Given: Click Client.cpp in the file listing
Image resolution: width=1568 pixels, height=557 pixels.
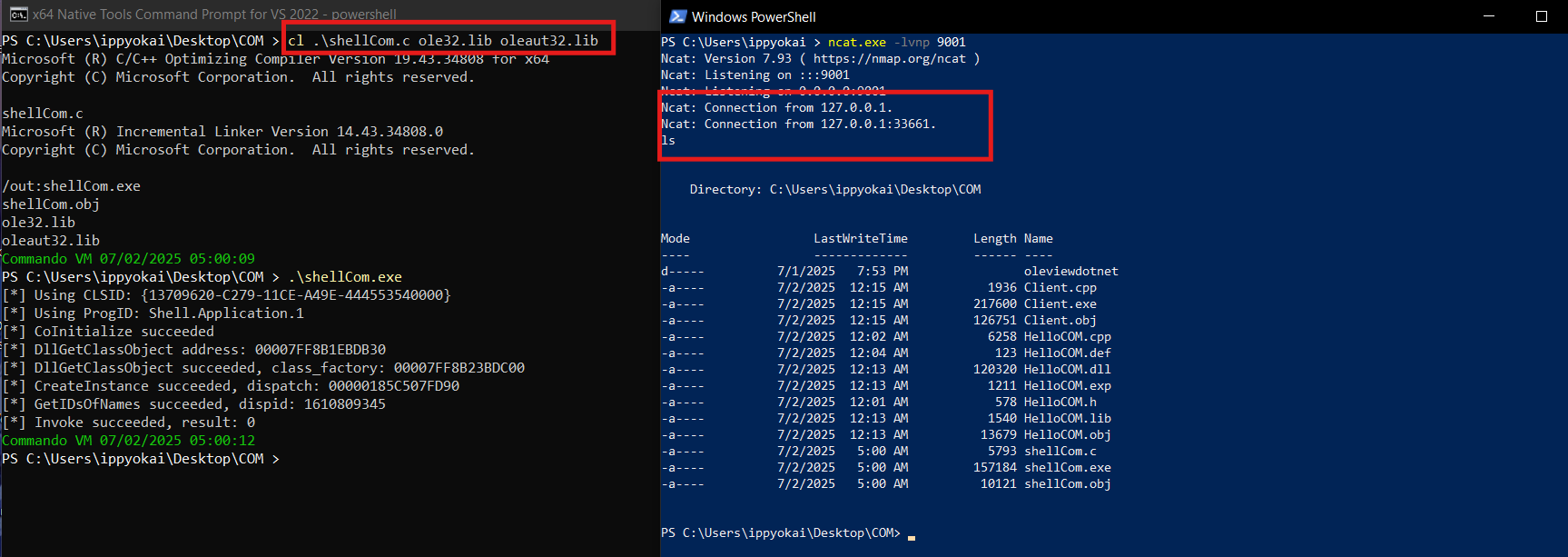Looking at the screenshot, I should pos(1060,288).
